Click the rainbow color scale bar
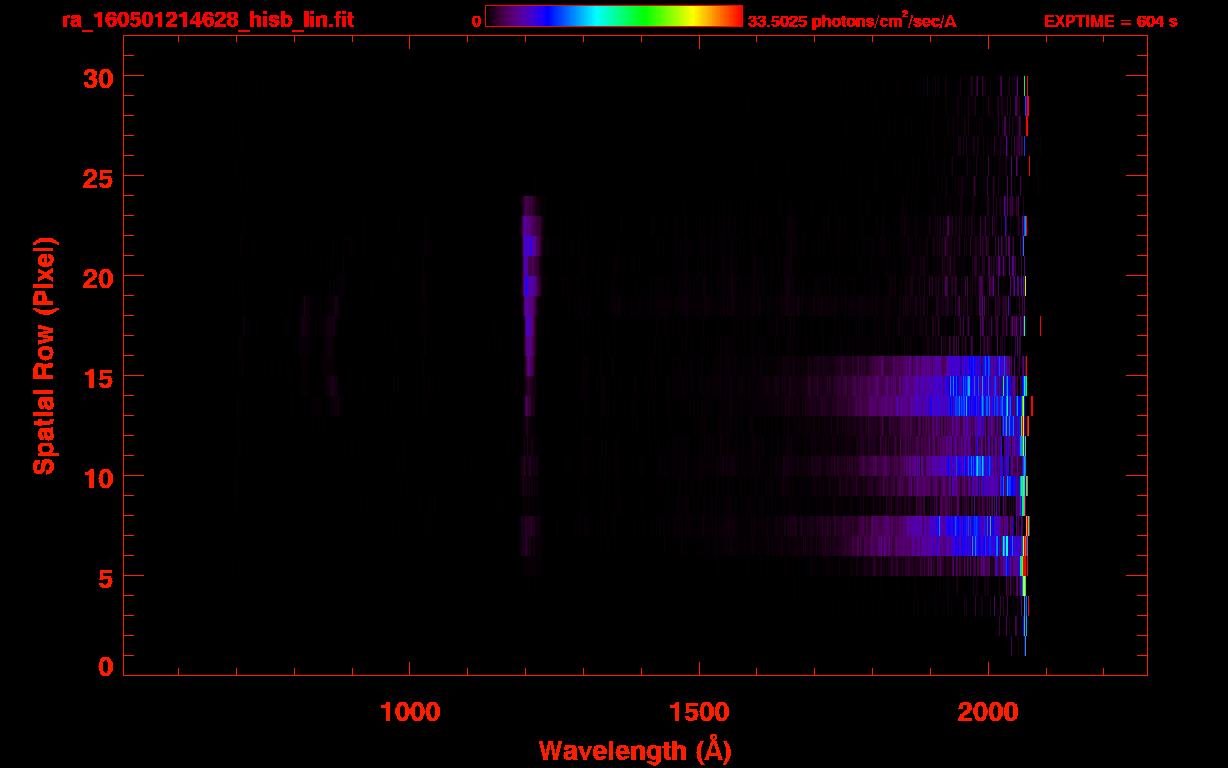The height and width of the screenshot is (768, 1228). coord(614,16)
